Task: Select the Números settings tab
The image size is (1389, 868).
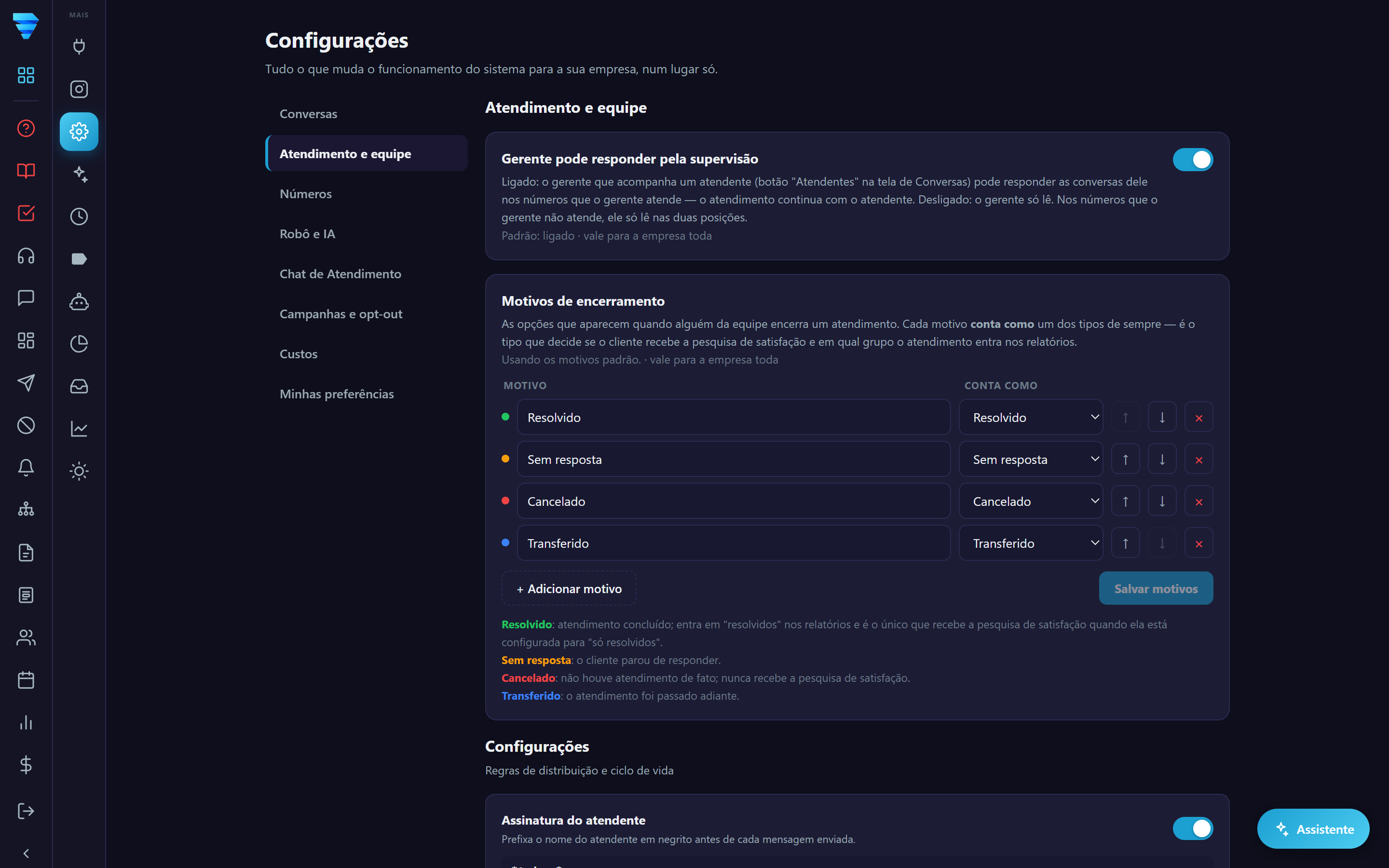Action: point(366,193)
